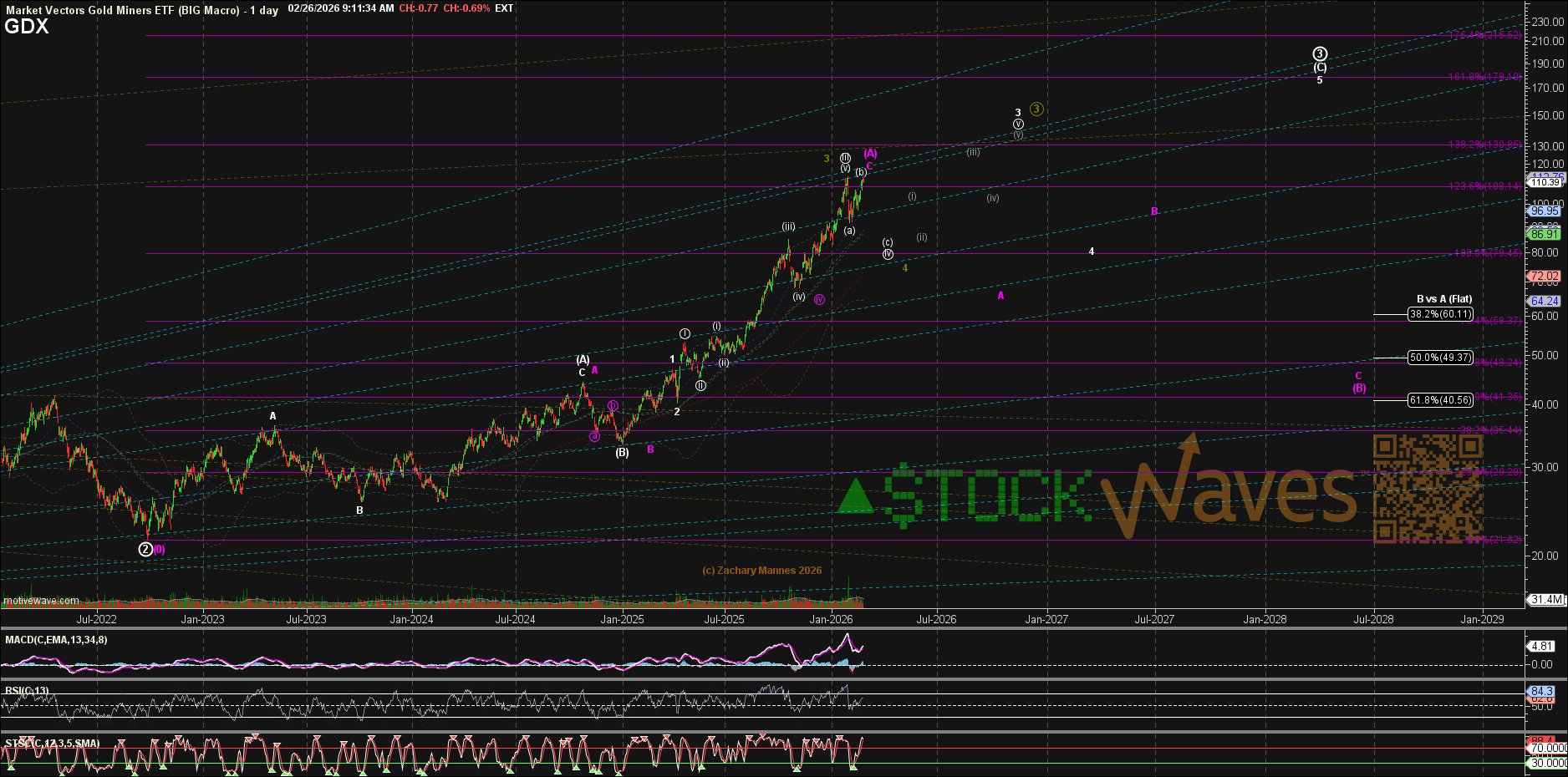Open the RSI(C,13) study label
This screenshot has height=777, width=1568.
tap(27, 691)
